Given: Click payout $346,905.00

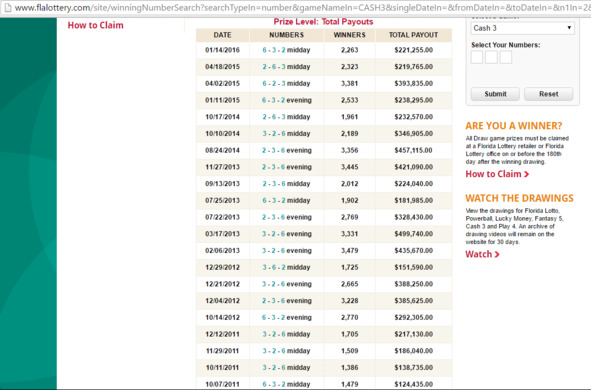Looking at the screenshot, I should 413,134.
